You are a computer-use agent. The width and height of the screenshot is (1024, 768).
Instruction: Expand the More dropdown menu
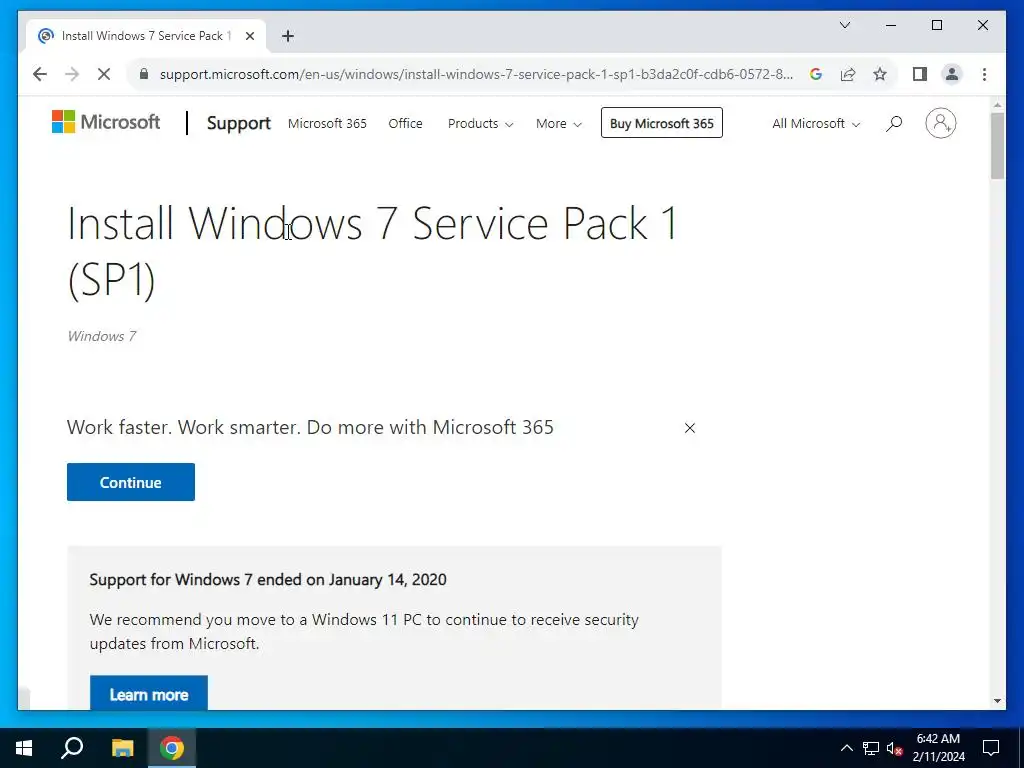(558, 123)
